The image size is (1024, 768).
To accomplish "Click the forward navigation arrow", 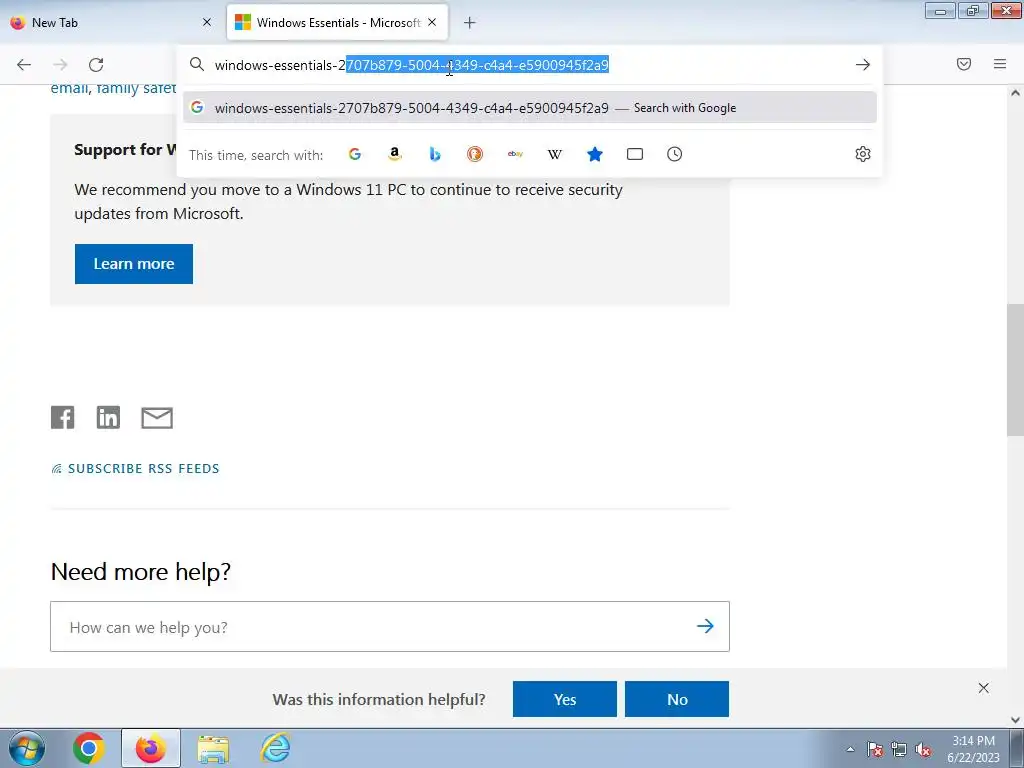I will [60, 65].
